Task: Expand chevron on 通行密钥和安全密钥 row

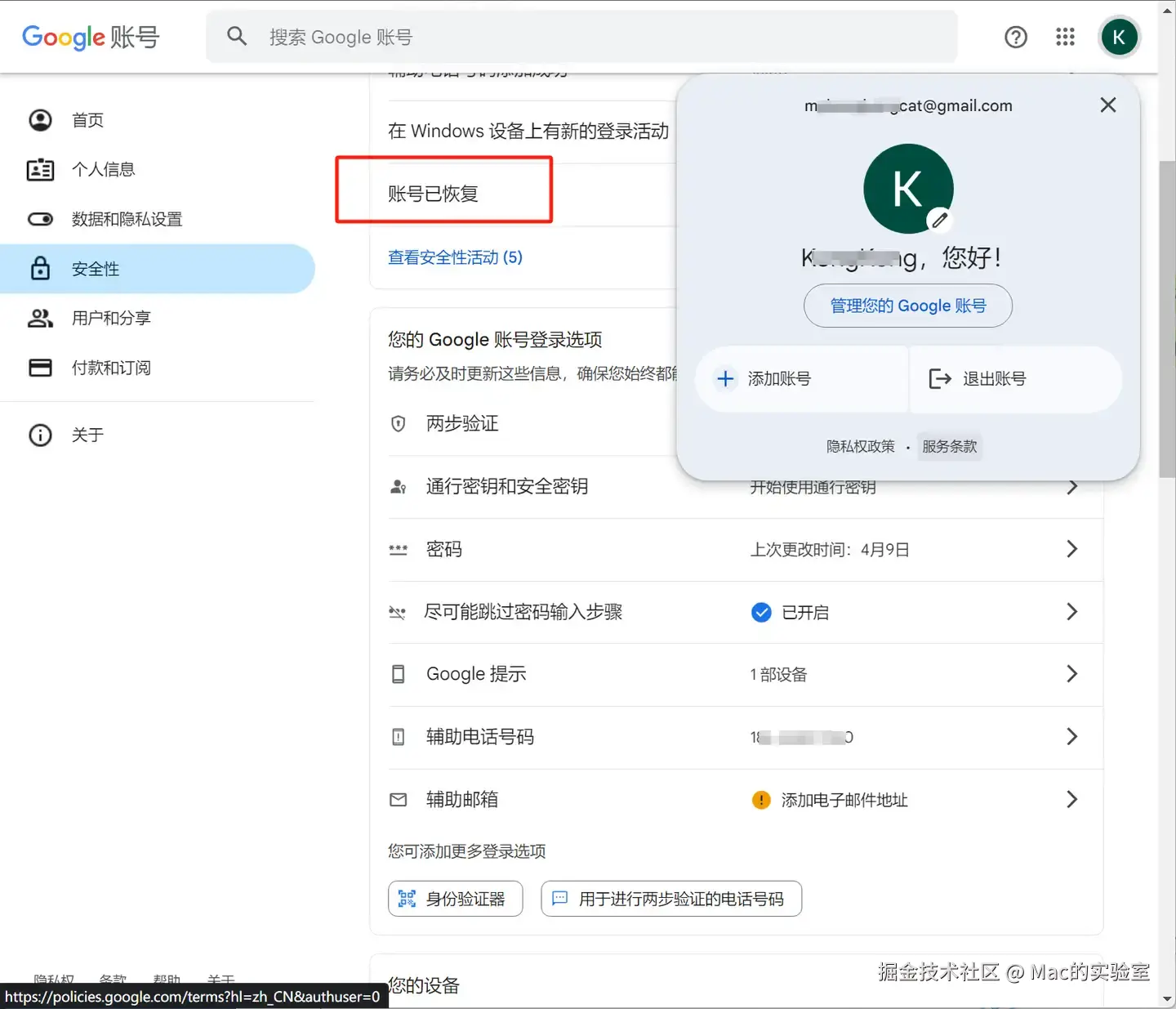Action: [x=1072, y=487]
